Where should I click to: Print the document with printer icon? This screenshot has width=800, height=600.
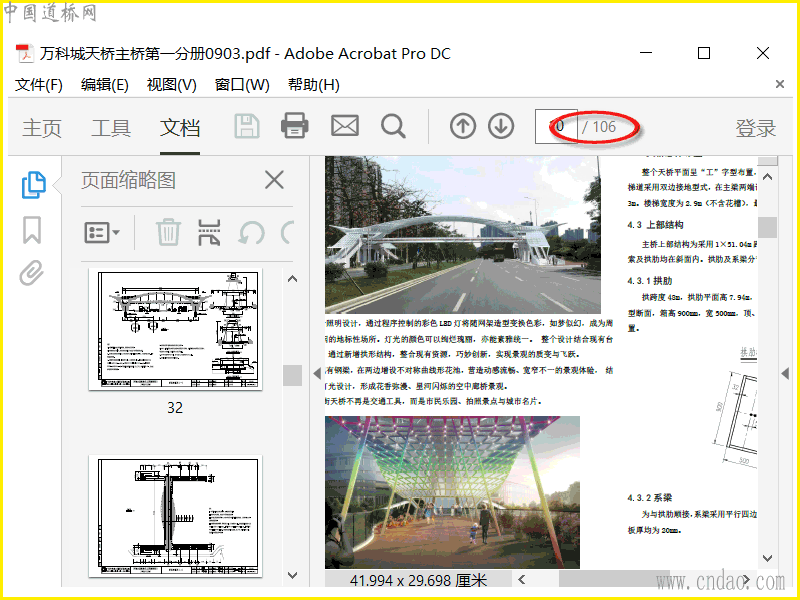(x=295, y=126)
